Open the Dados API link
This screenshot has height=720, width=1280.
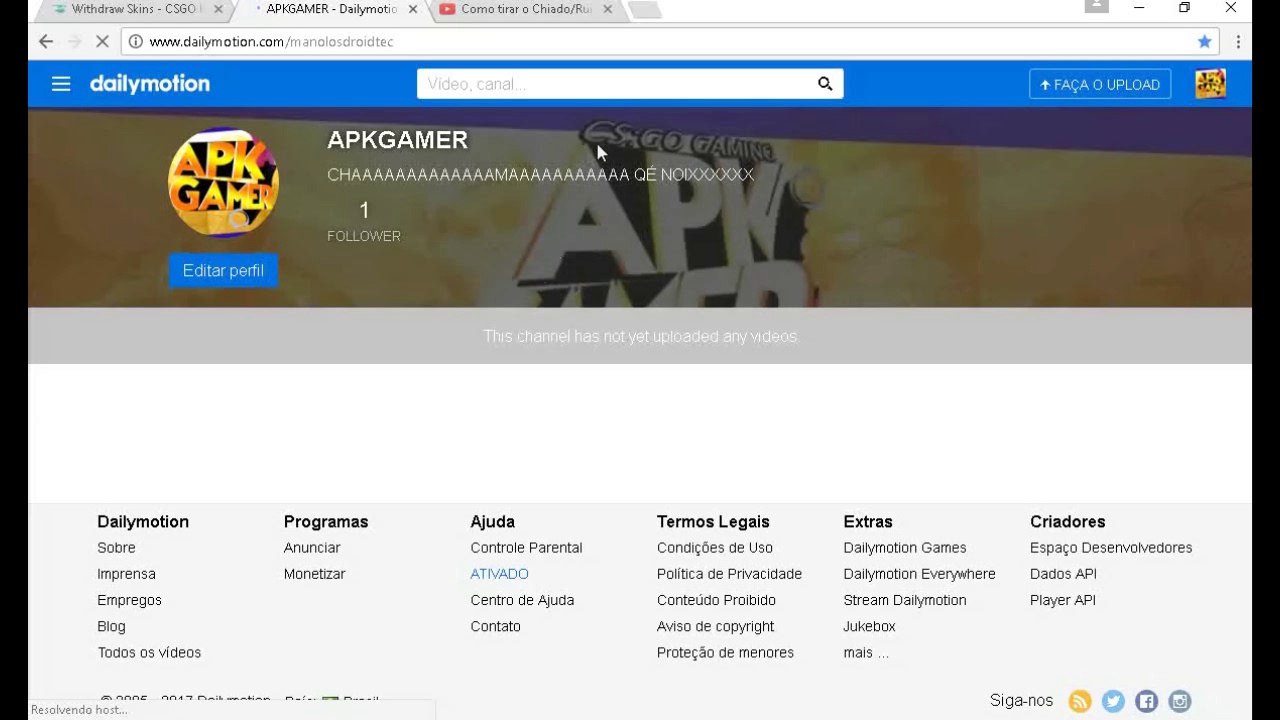[x=1063, y=574]
